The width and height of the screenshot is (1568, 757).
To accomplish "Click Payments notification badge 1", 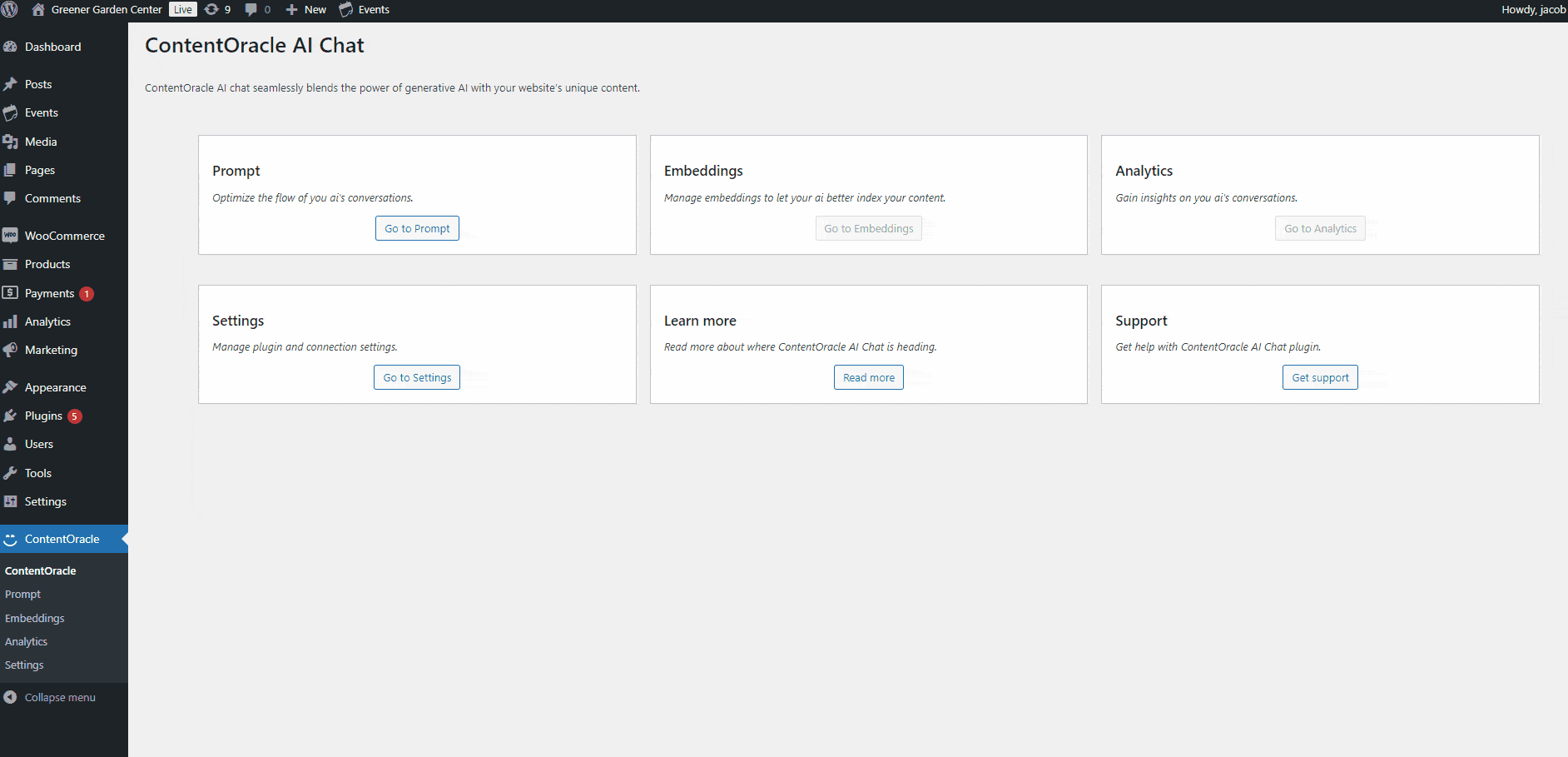I will pyautogui.click(x=87, y=294).
